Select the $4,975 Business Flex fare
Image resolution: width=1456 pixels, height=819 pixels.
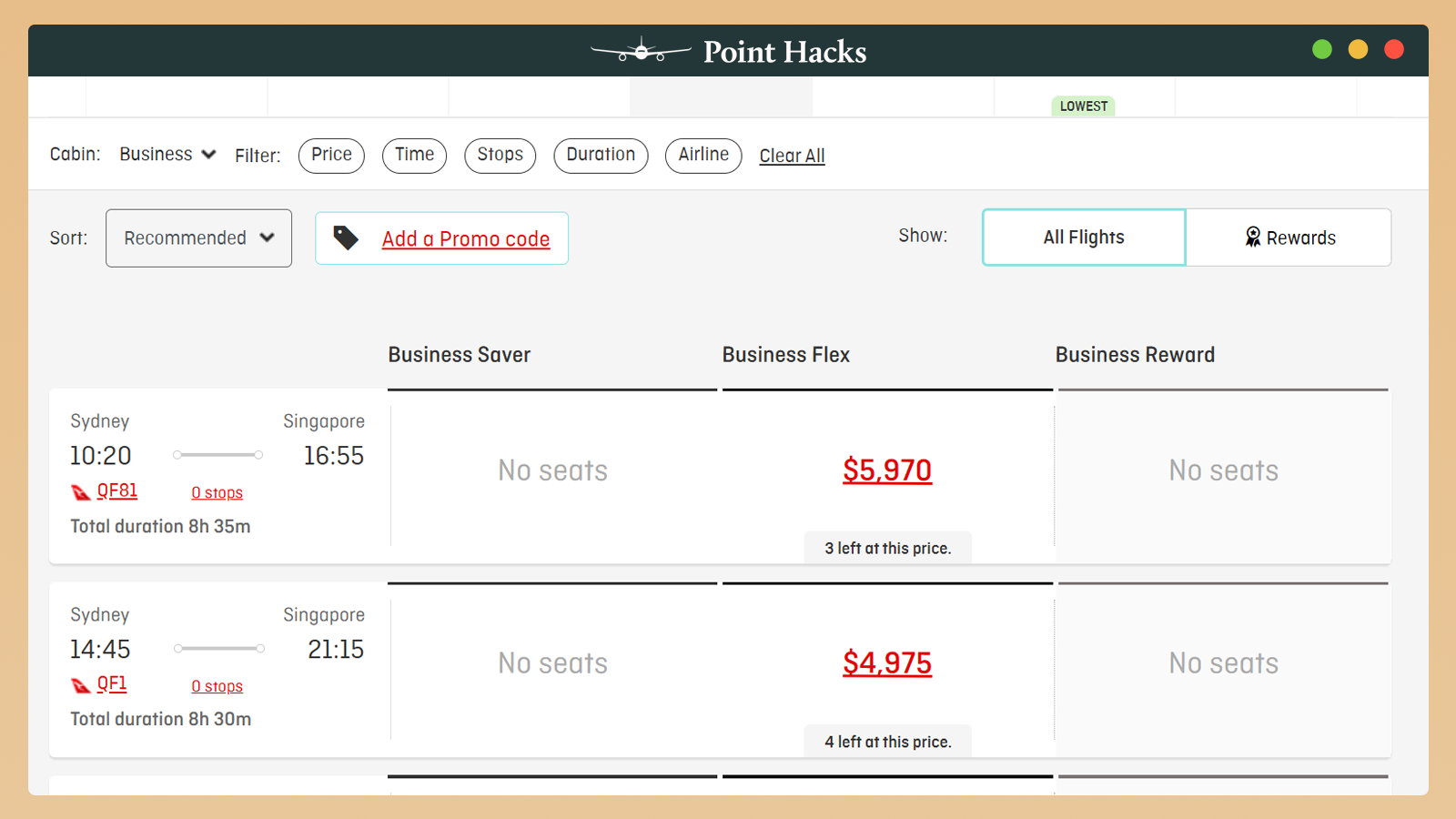click(x=887, y=663)
